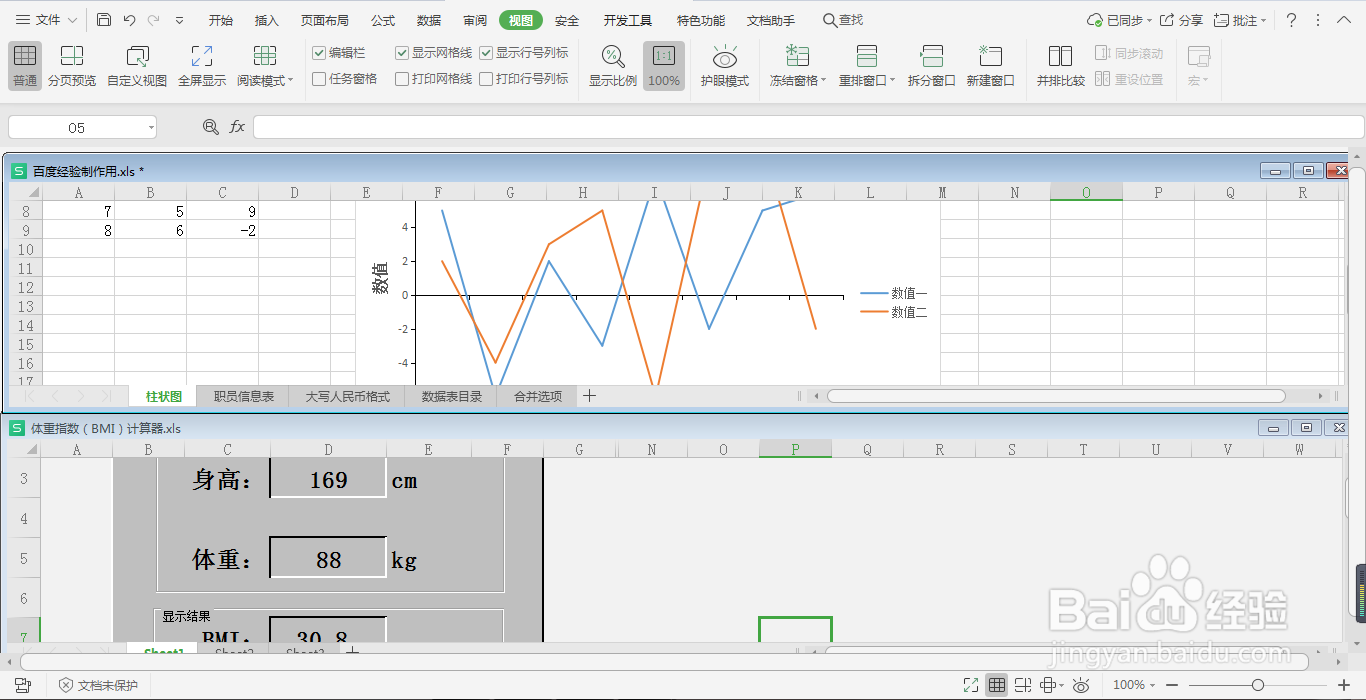Switch to 全屏显示 full screen view
This screenshot has width=1366, height=700.
pyautogui.click(x=202, y=65)
